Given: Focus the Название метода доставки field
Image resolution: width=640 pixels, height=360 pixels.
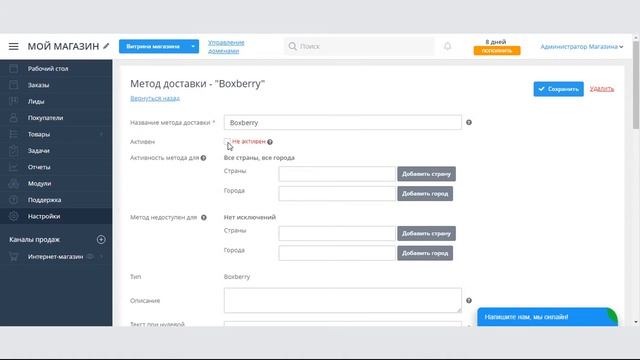Looking at the screenshot, I should point(343,122).
